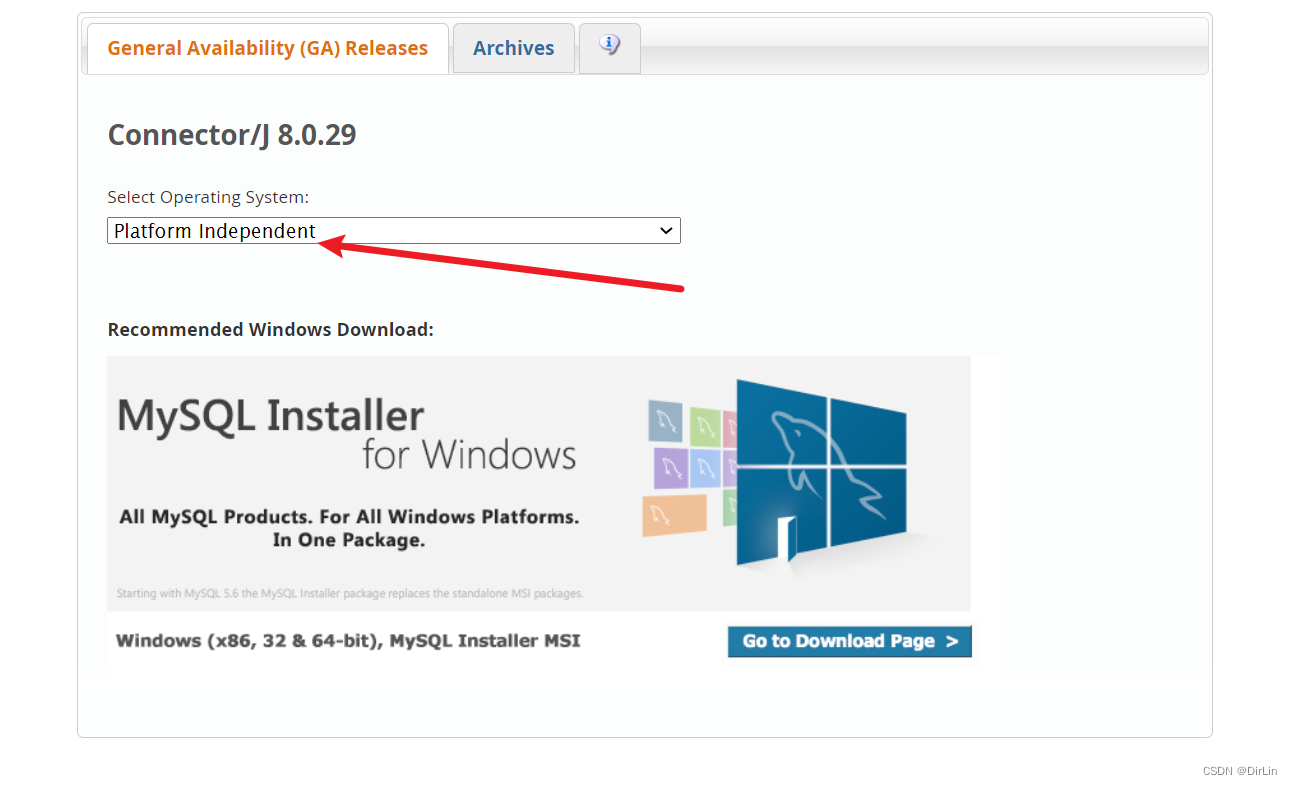
Task: Switch to the Archives tab
Action: coord(513,48)
